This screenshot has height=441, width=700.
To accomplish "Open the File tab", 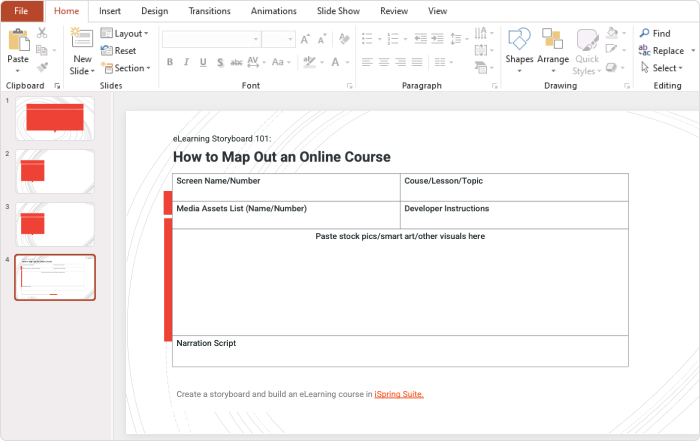I will (21, 11).
